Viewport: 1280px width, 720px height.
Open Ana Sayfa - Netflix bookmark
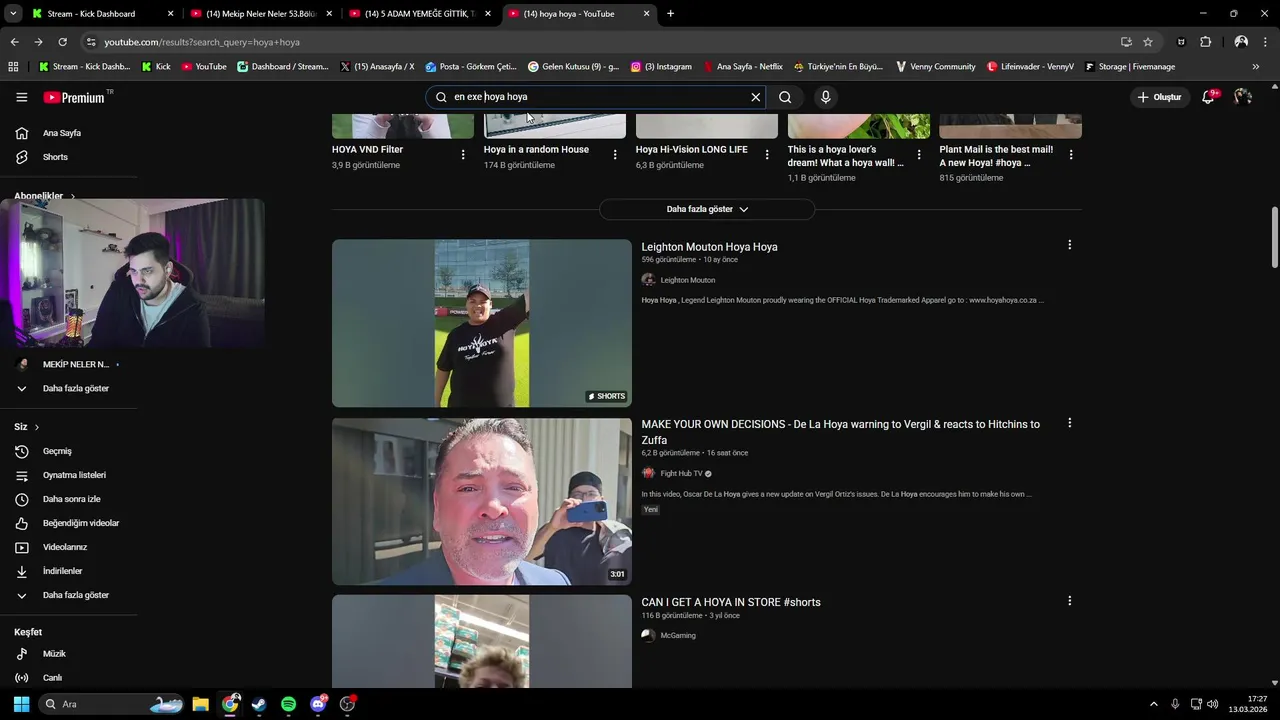point(743,67)
